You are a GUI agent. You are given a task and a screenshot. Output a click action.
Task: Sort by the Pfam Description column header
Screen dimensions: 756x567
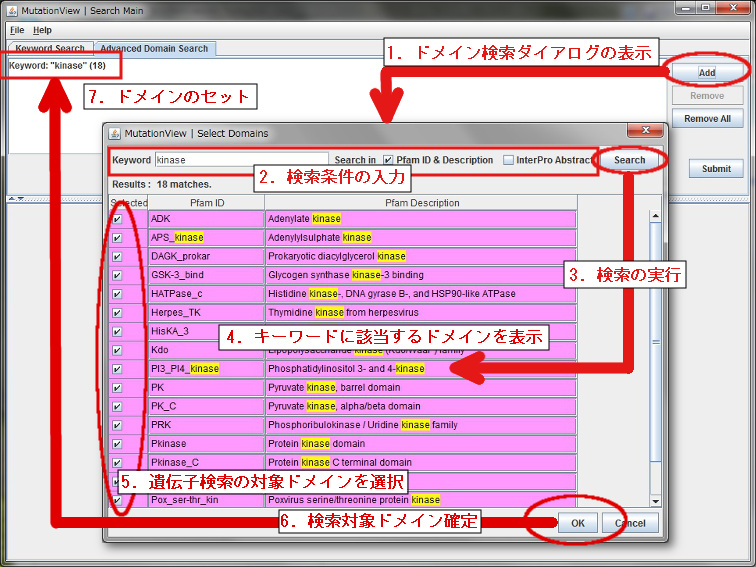pyautogui.click(x=421, y=203)
